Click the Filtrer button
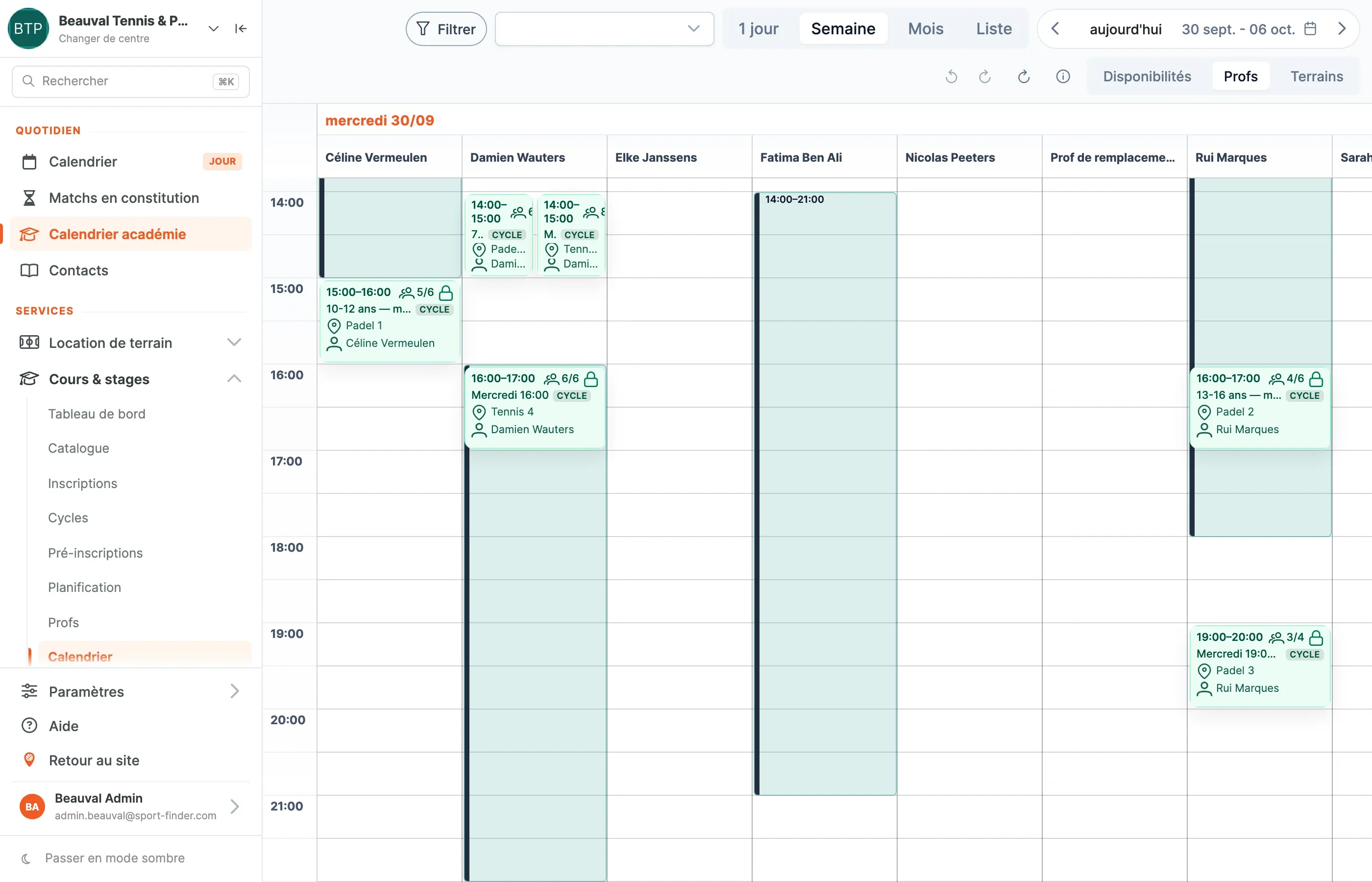This screenshot has width=1372, height=882. pos(446,28)
